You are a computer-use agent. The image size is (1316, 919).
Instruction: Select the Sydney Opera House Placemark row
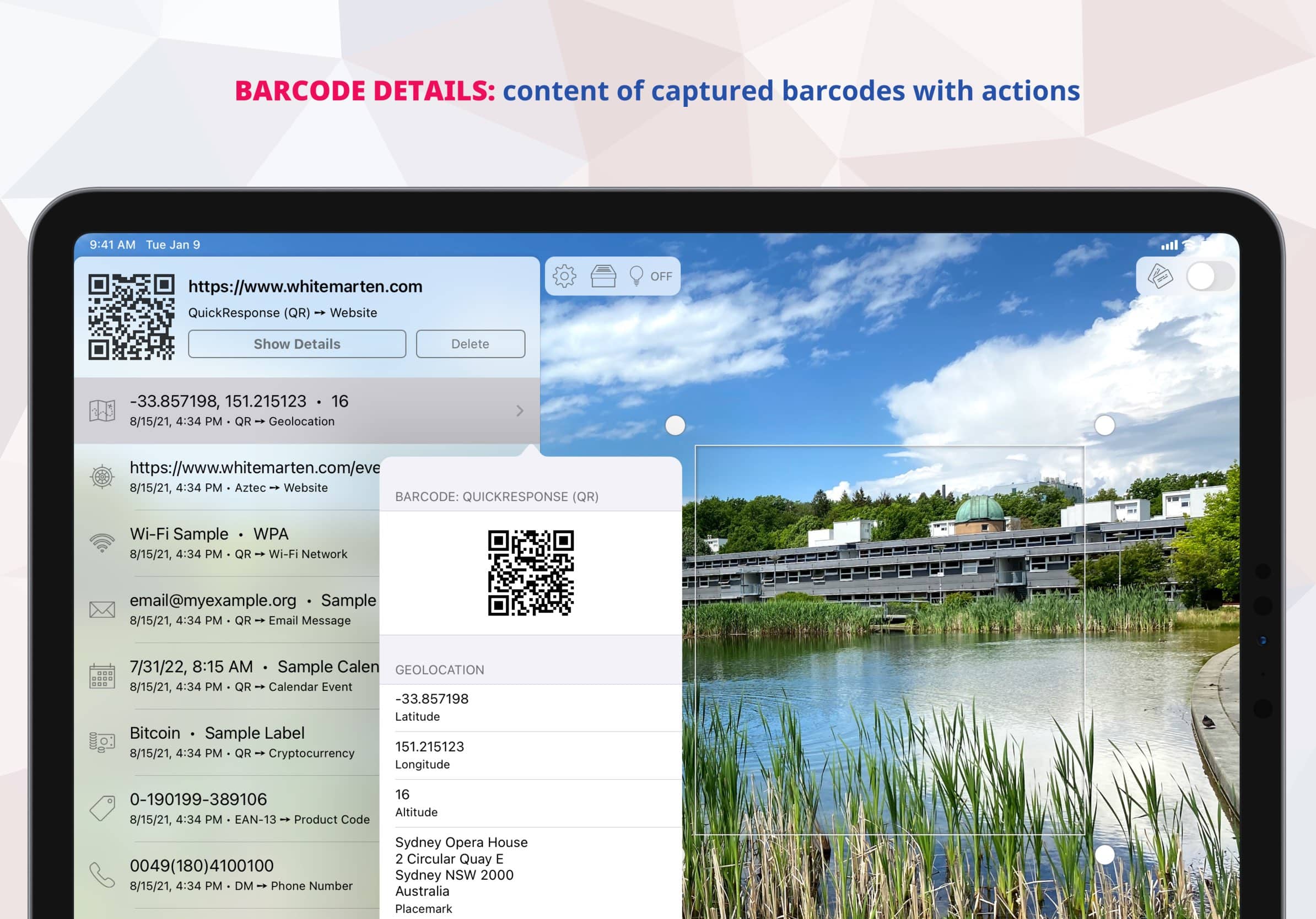[x=531, y=874]
